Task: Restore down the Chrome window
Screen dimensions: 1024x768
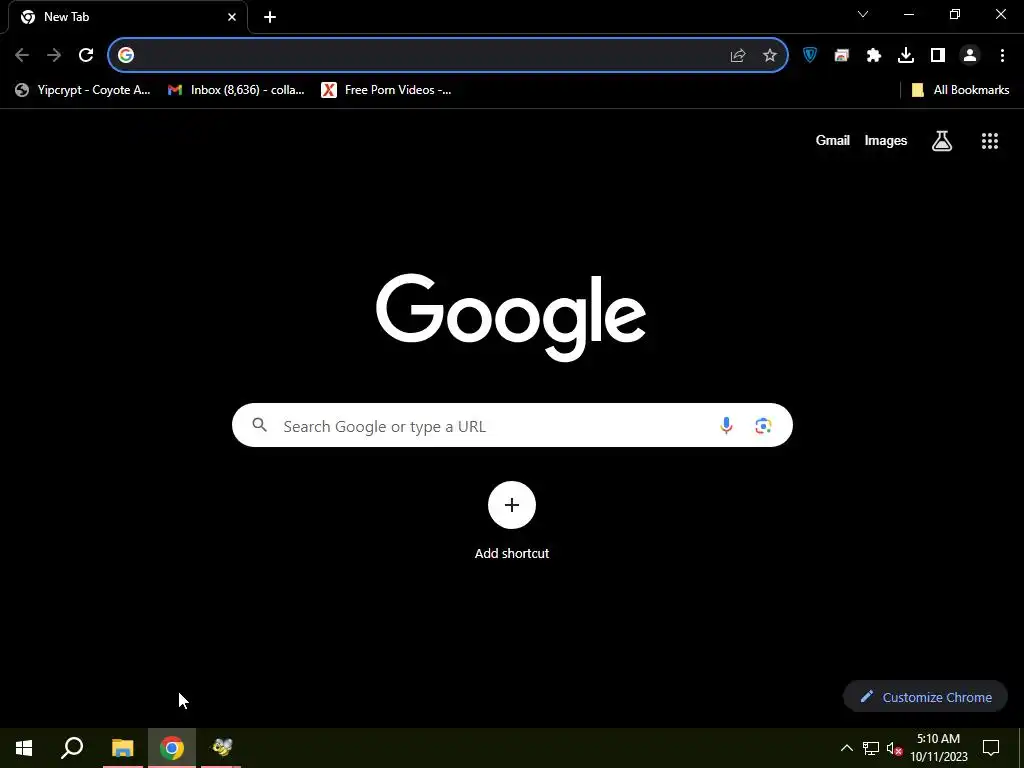Action: 955,14
